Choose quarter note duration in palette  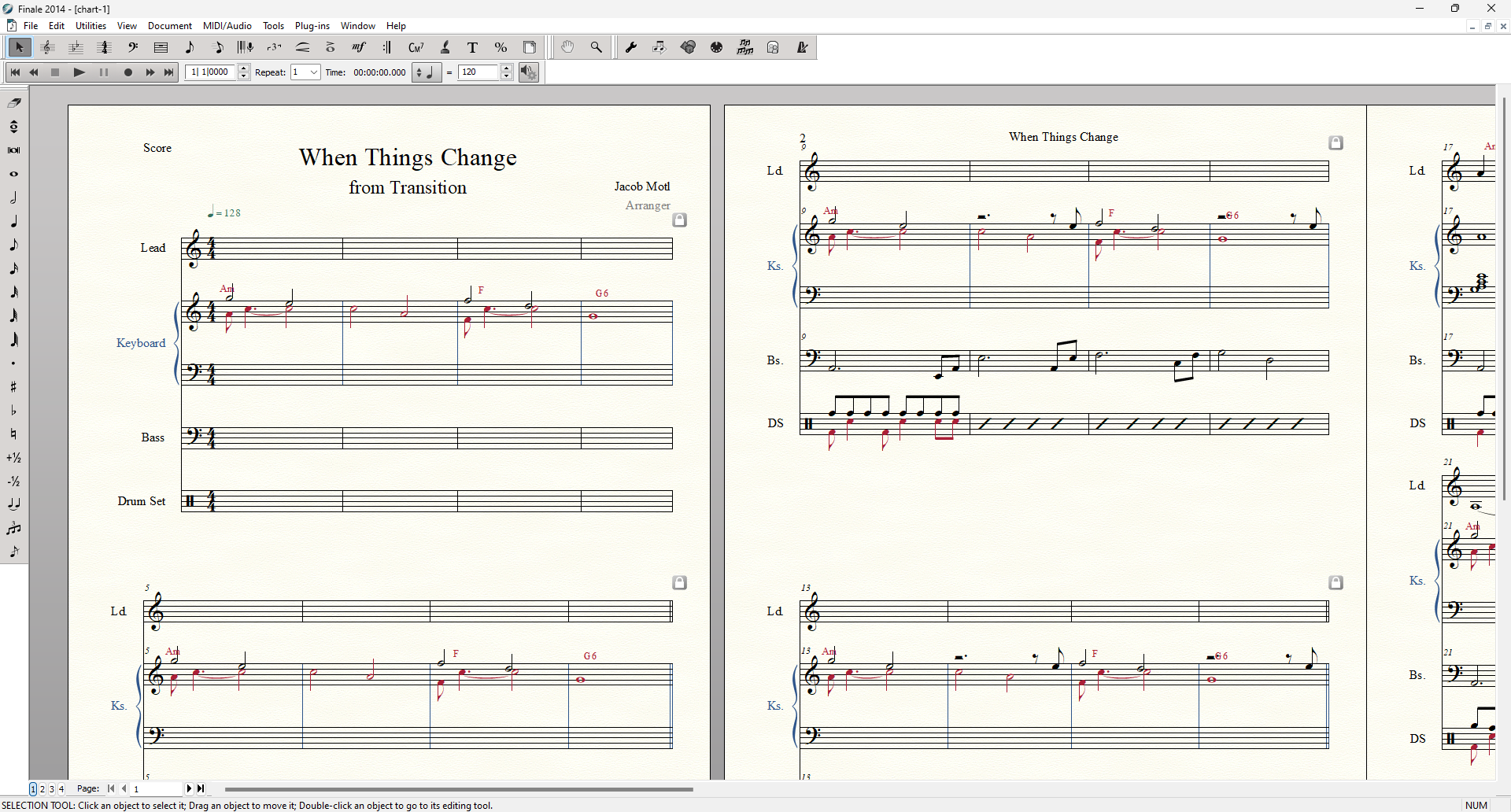(x=14, y=221)
